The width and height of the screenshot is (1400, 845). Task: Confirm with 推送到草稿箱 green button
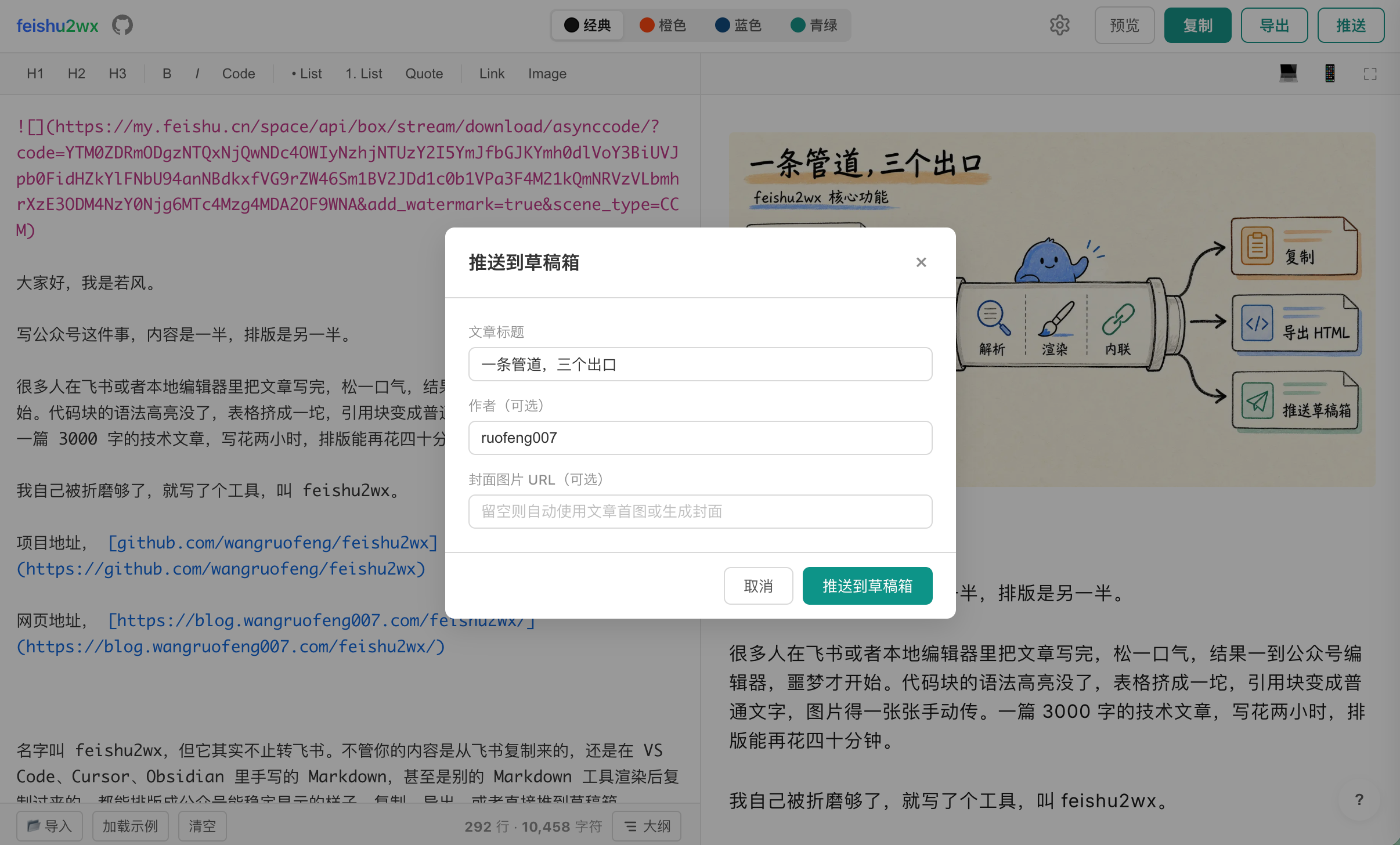(x=867, y=586)
